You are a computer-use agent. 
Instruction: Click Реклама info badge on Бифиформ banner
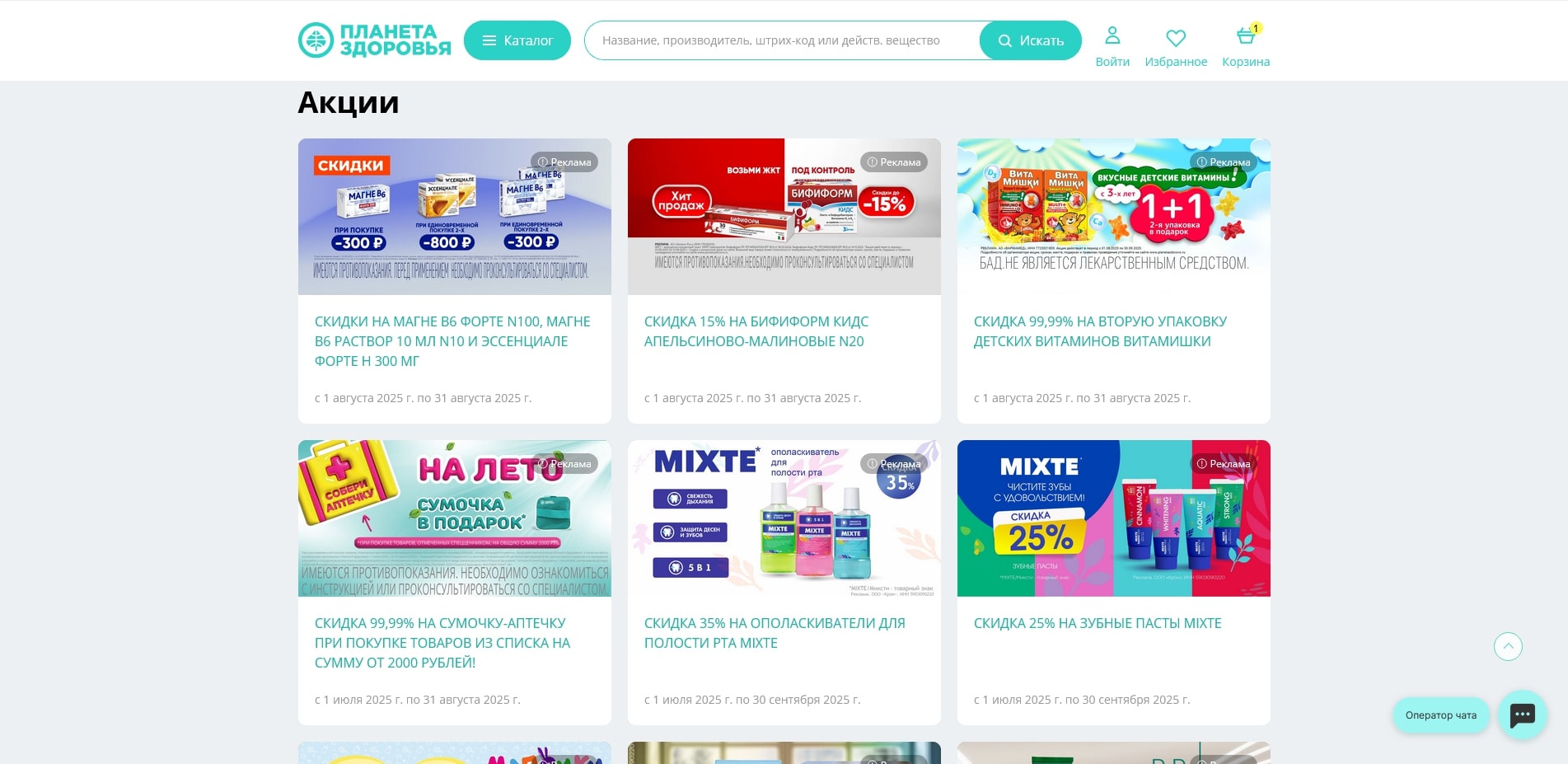coord(894,162)
